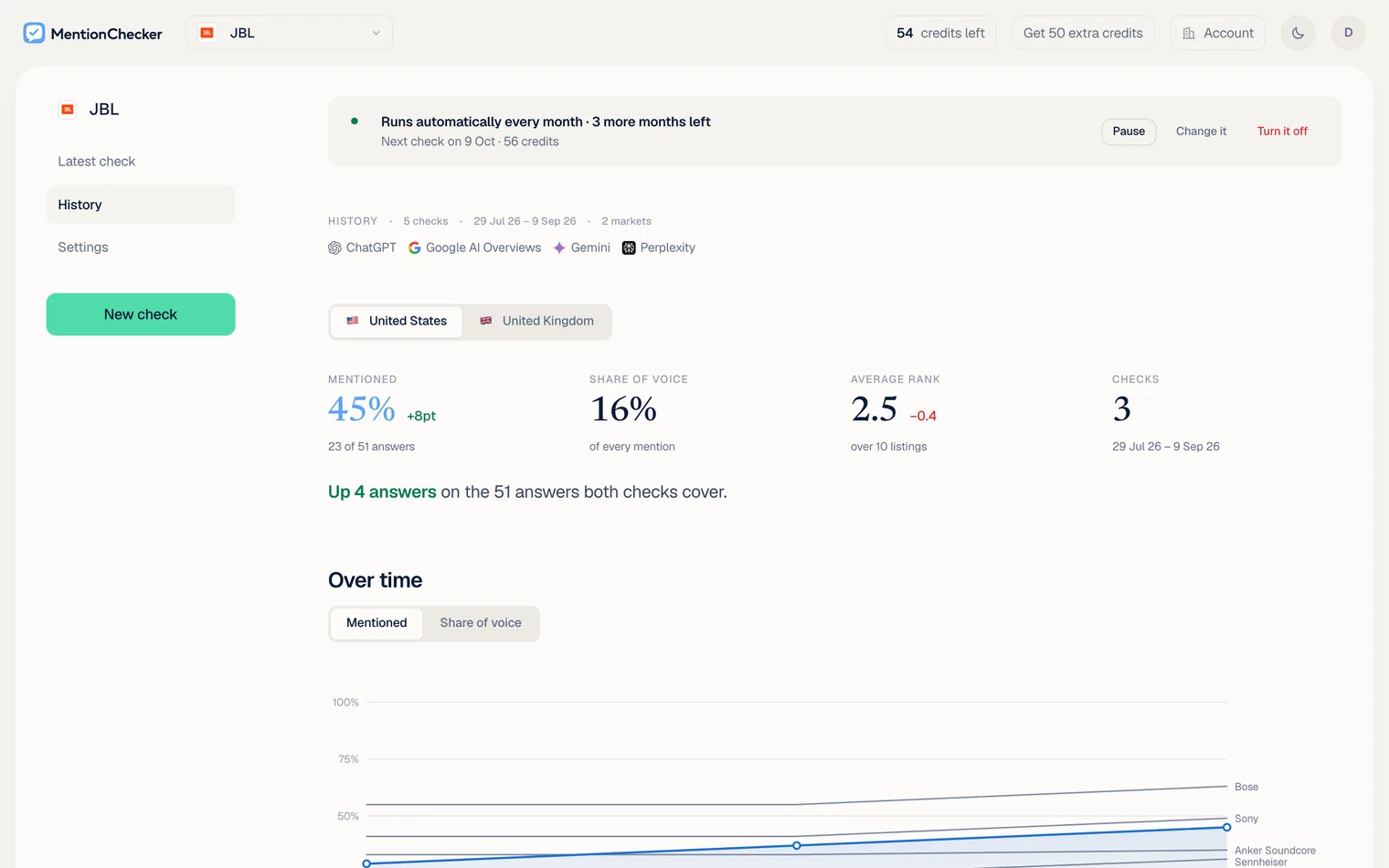Screen dimensions: 1389x868
Task: Click the '5 checks' history label
Action: 426,221
